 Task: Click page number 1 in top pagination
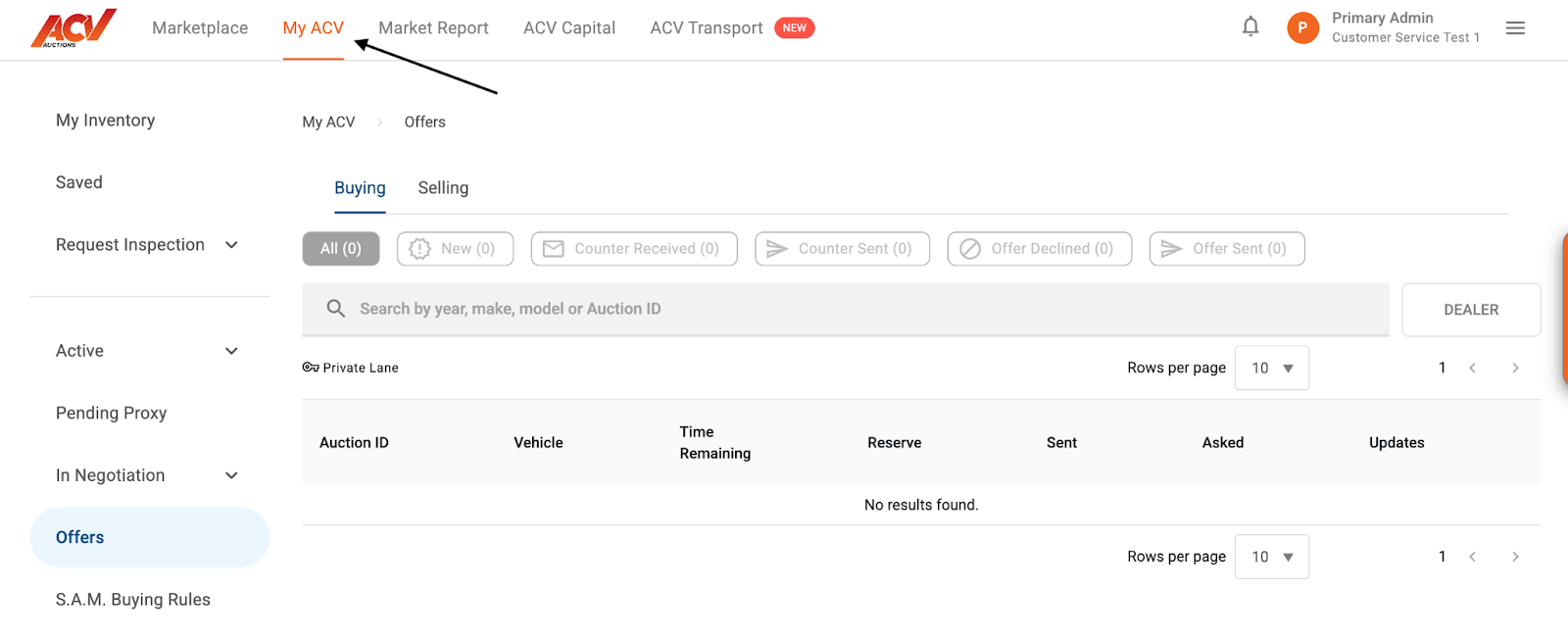1442,368
